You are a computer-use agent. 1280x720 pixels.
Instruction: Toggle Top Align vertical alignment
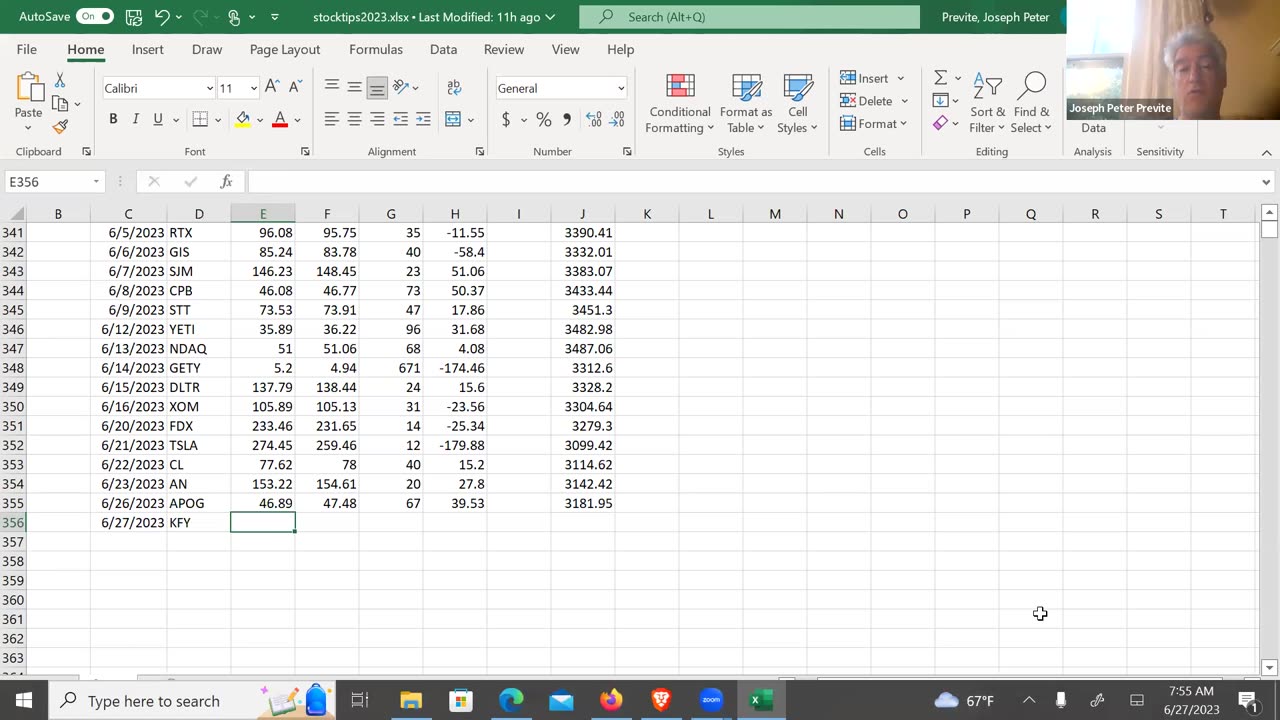(x=331, y=88)
